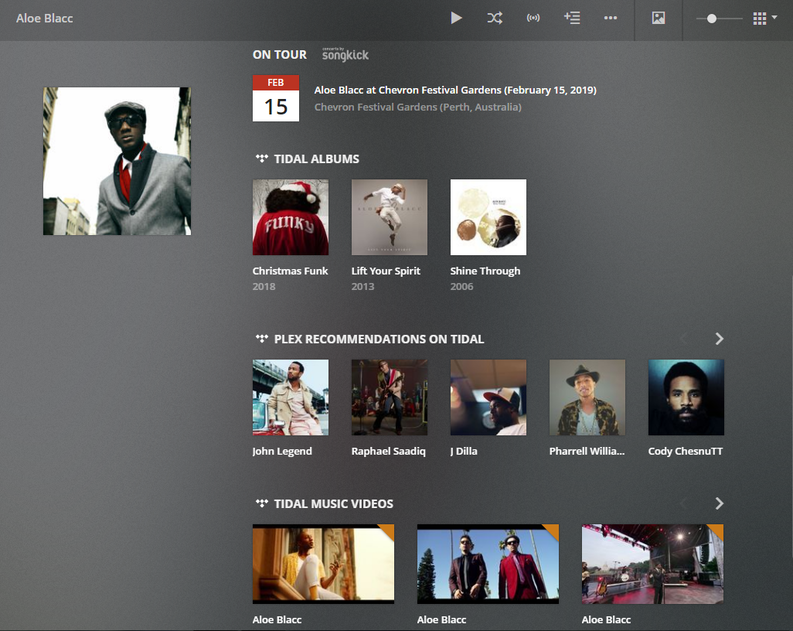Click the Christmas Funk album title
Image resolution: width=793 pixels, height=631 pixels.
click(290, 271)
